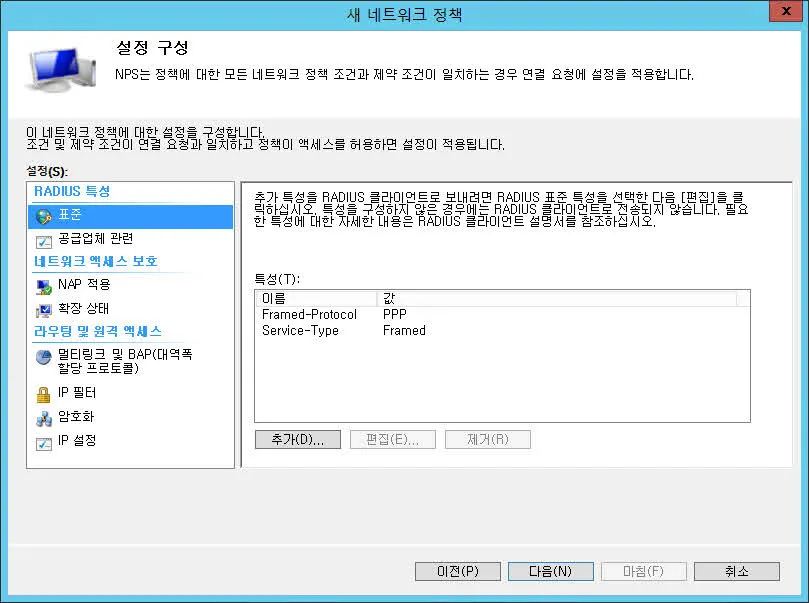Continue using the 다음(N) button
This screenshot has height=603, width=809.
click(x=550, y=571)
